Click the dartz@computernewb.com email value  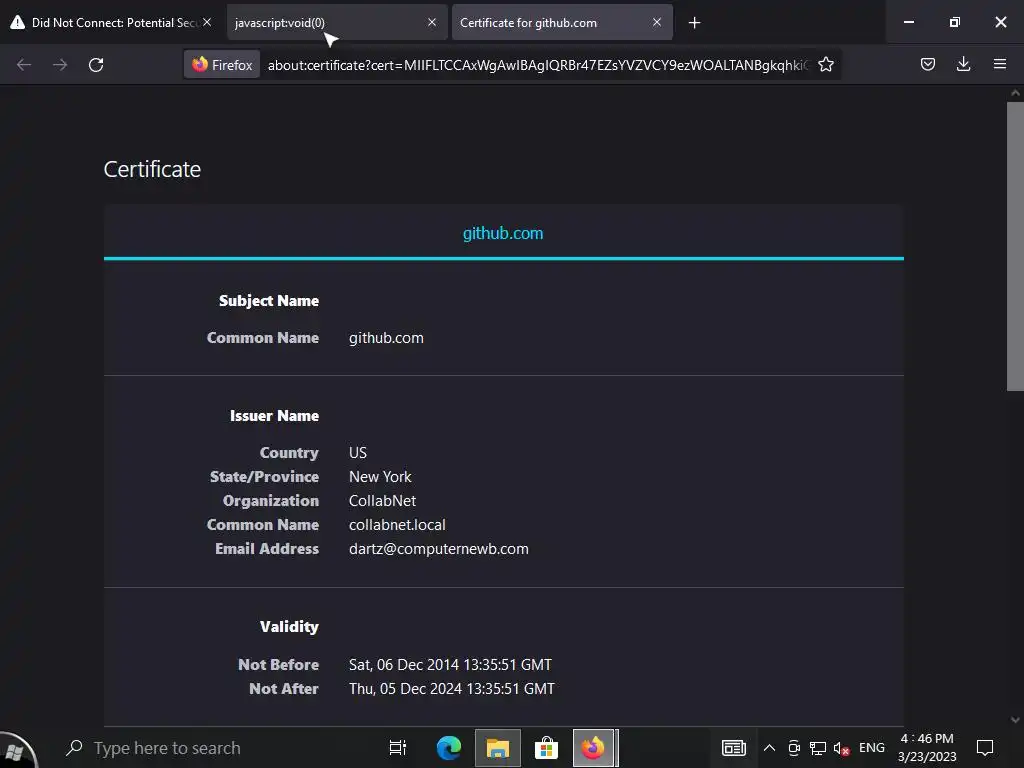439,549
